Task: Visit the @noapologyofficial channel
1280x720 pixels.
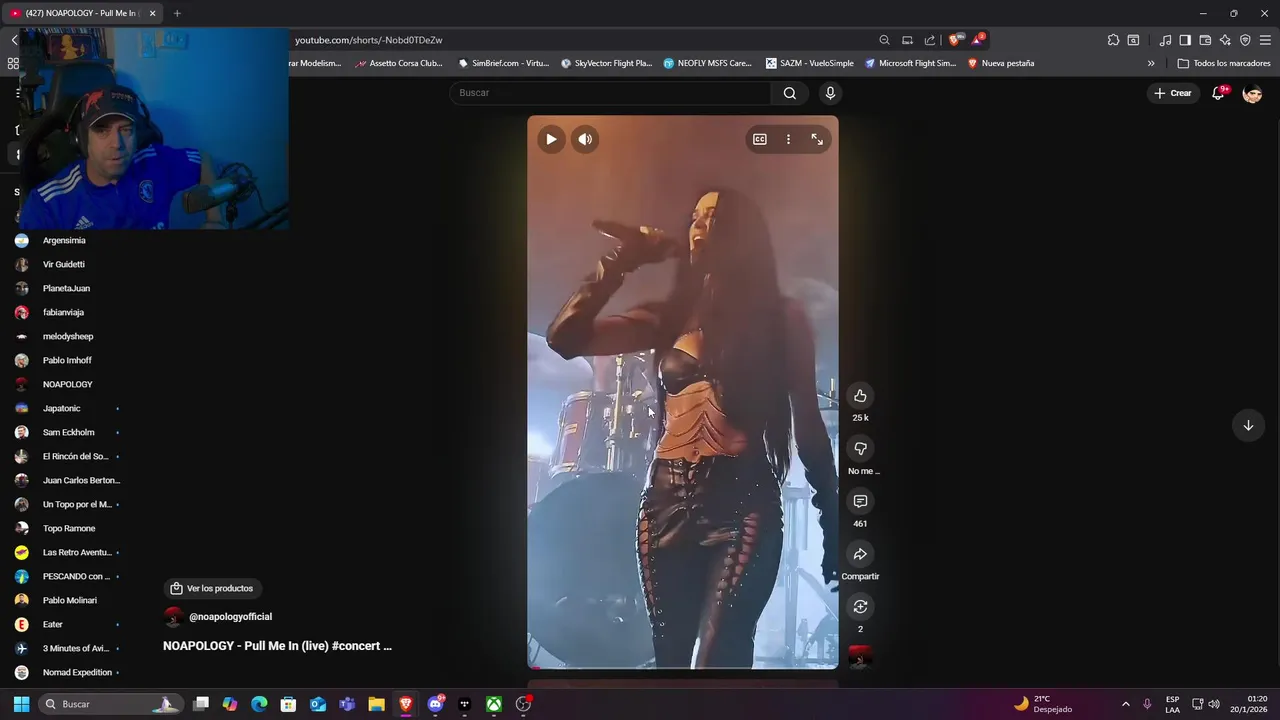Action: click(x=230, y=617)
